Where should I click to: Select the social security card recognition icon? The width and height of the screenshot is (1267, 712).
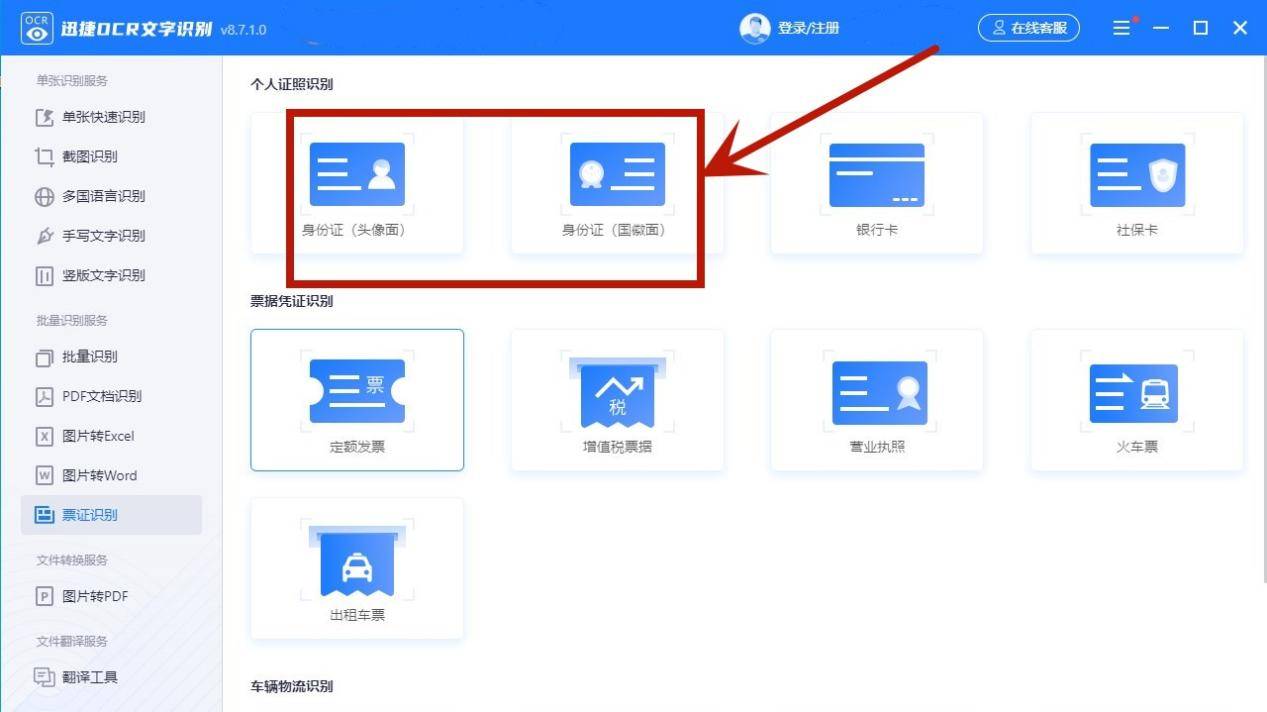click(x=1137, y=175)
